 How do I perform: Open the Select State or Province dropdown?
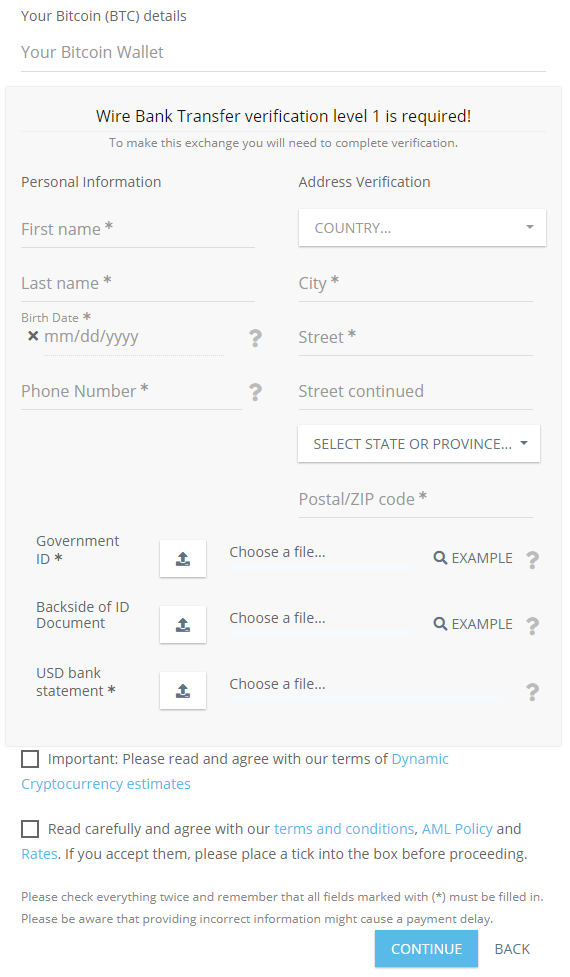click(x=419, y=444)
